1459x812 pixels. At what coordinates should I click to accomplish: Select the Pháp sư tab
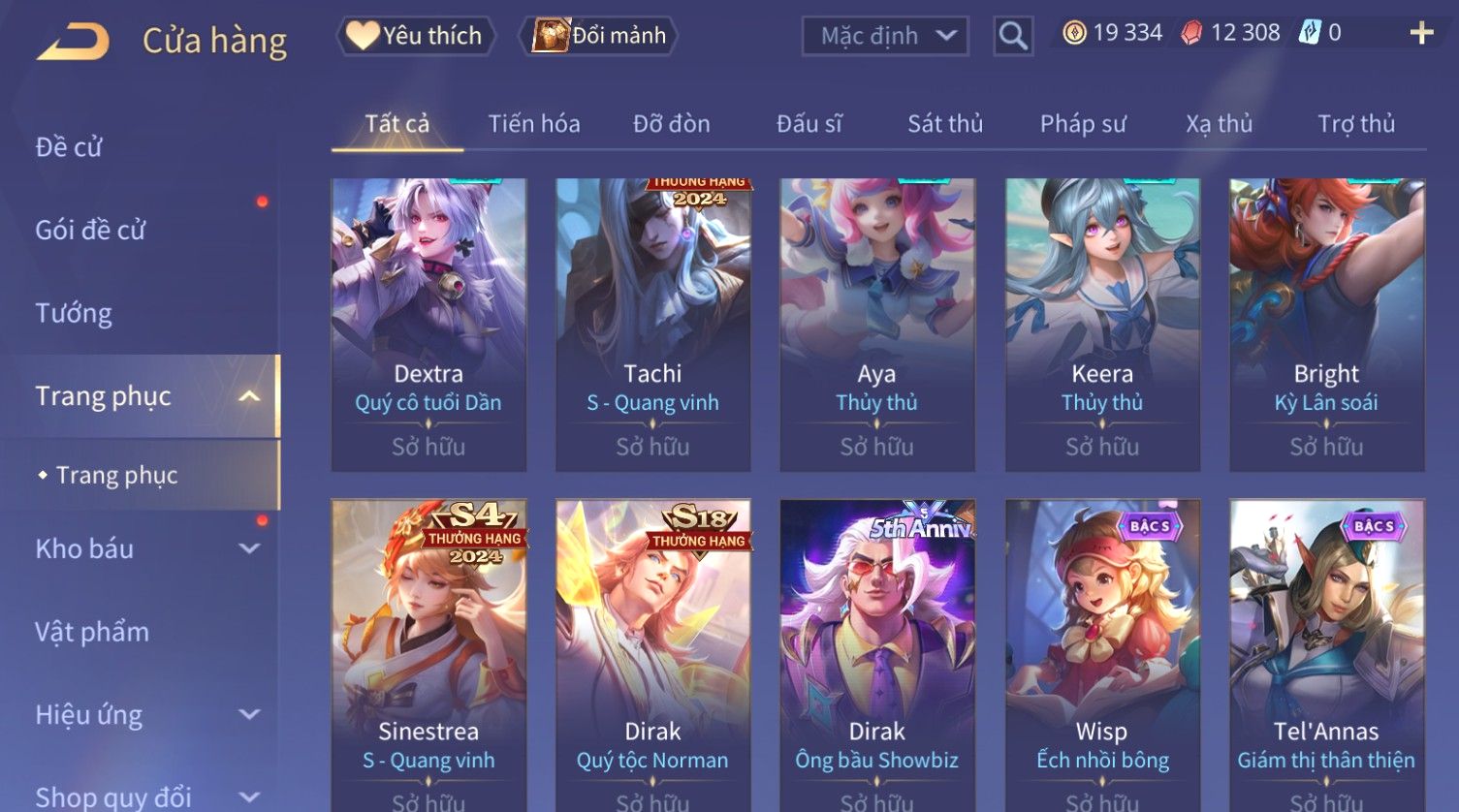coord(1083,124)
